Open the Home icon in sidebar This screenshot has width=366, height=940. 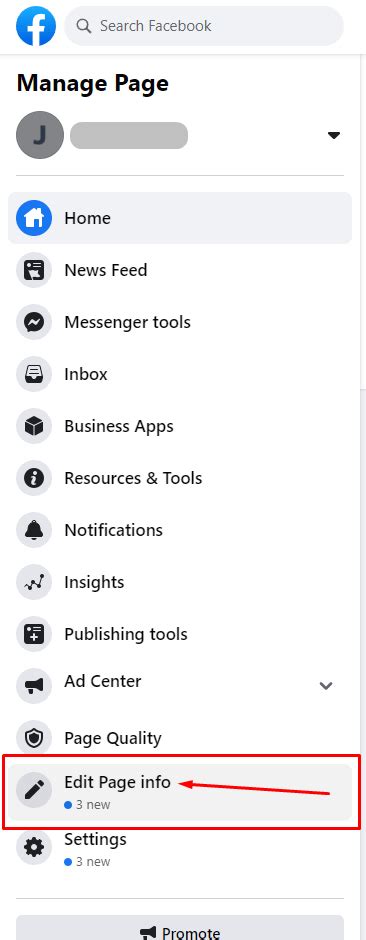click(34, 218)
